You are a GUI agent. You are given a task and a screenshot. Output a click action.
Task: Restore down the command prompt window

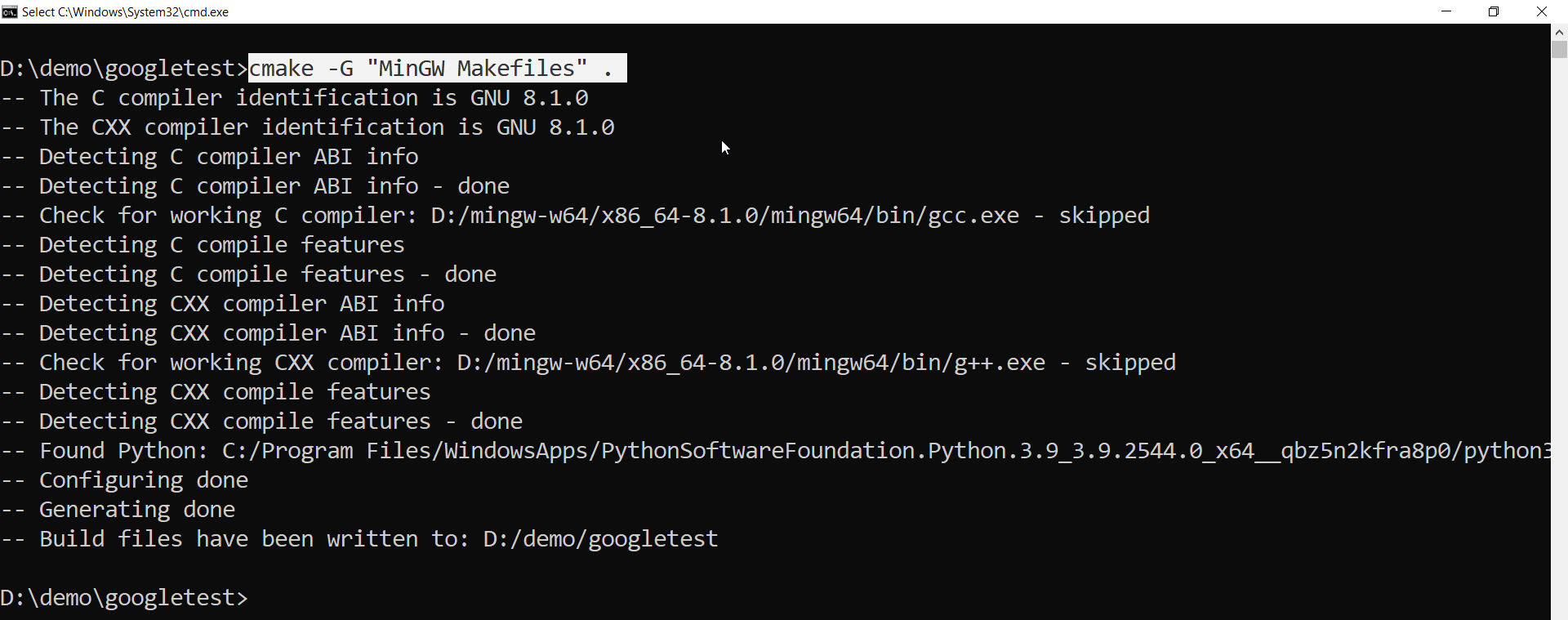(x=1494, y=11)
